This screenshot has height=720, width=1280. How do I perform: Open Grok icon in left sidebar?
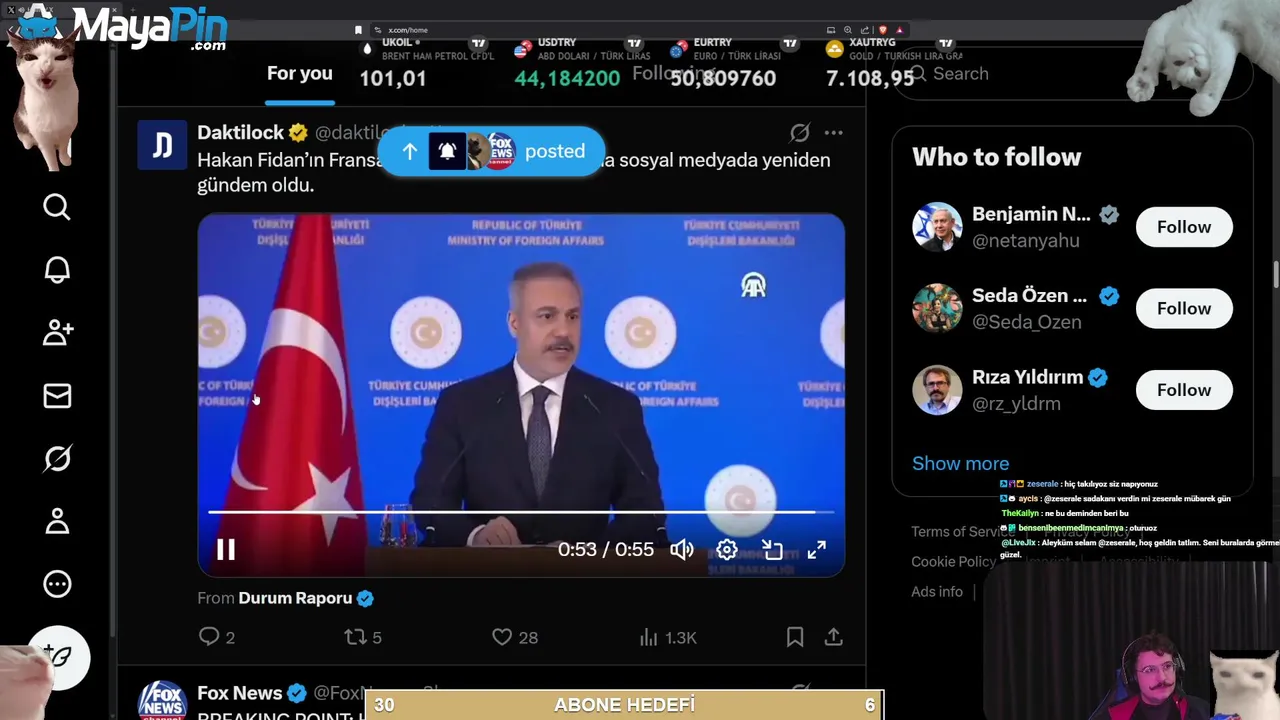(57, 459)
